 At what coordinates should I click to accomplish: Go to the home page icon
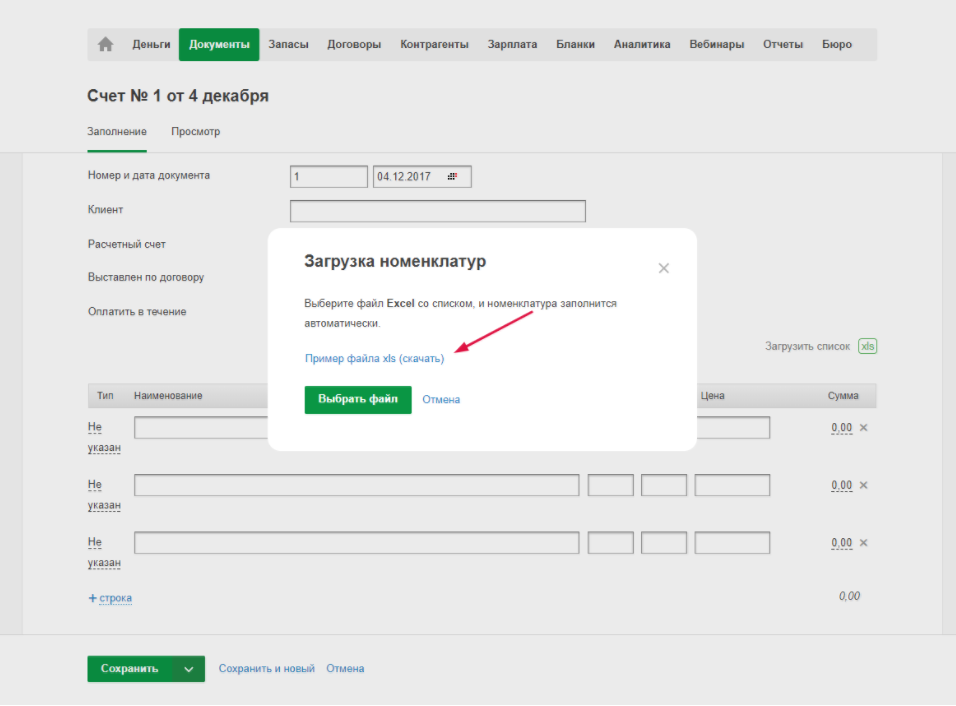[105, 45]
